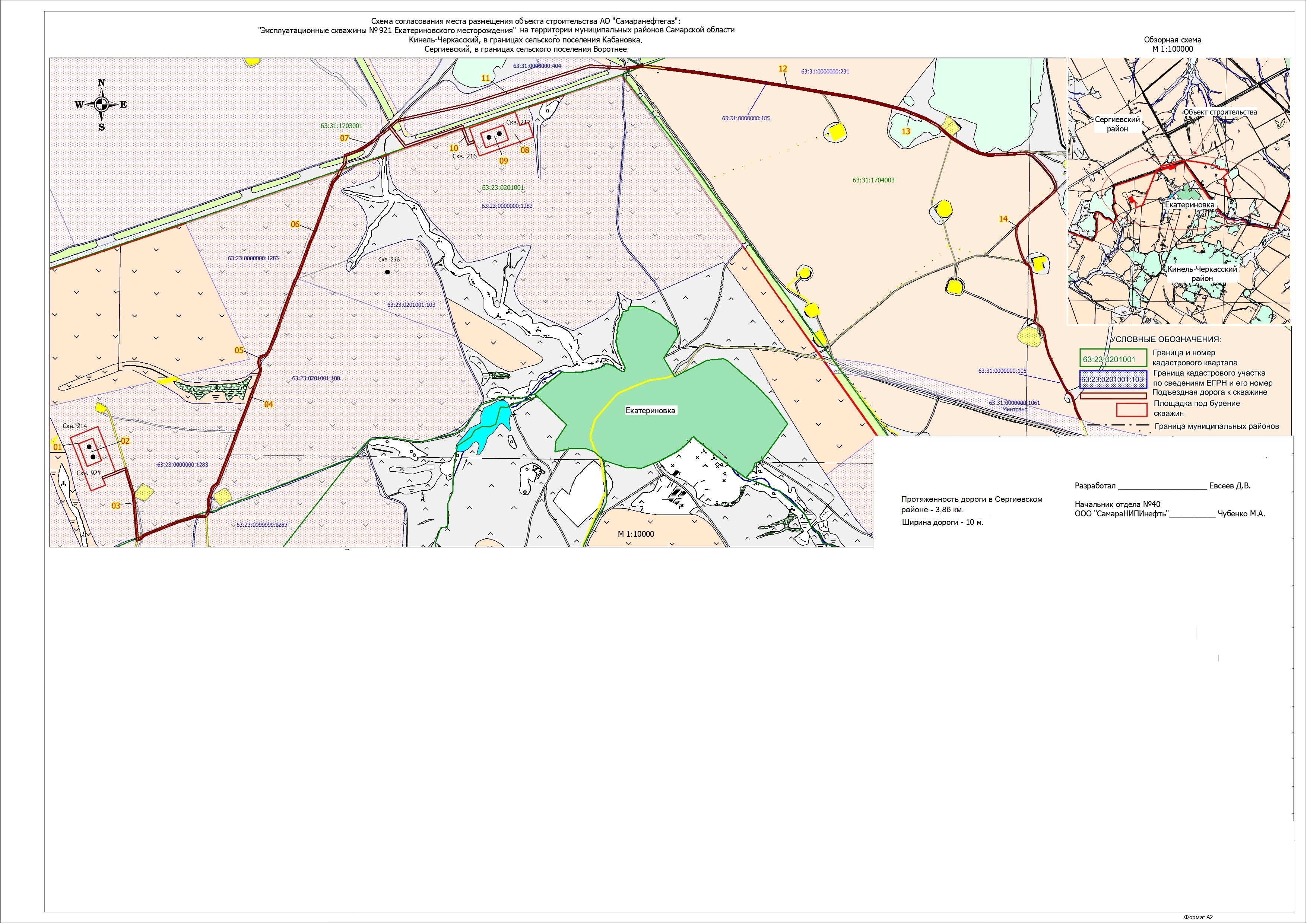Click the Подъездная дорога к скважине legend text
The height and width of the screenshot is (924, 1307).
click(x=1210, y=392)
